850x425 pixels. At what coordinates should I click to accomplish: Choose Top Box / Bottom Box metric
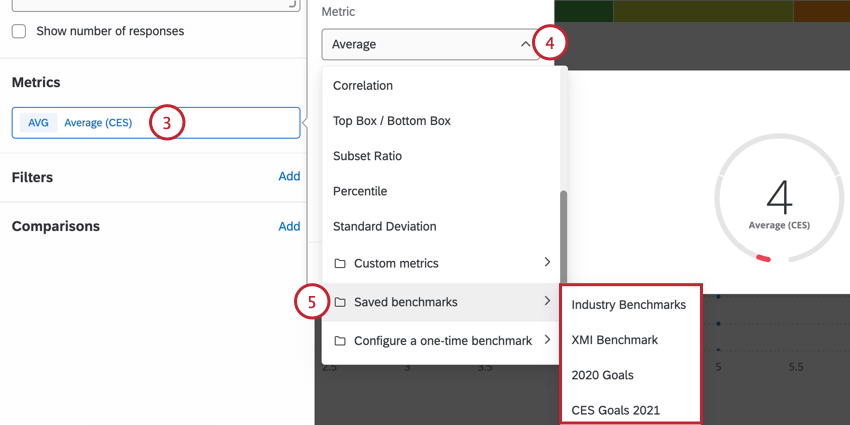(392, 121)
